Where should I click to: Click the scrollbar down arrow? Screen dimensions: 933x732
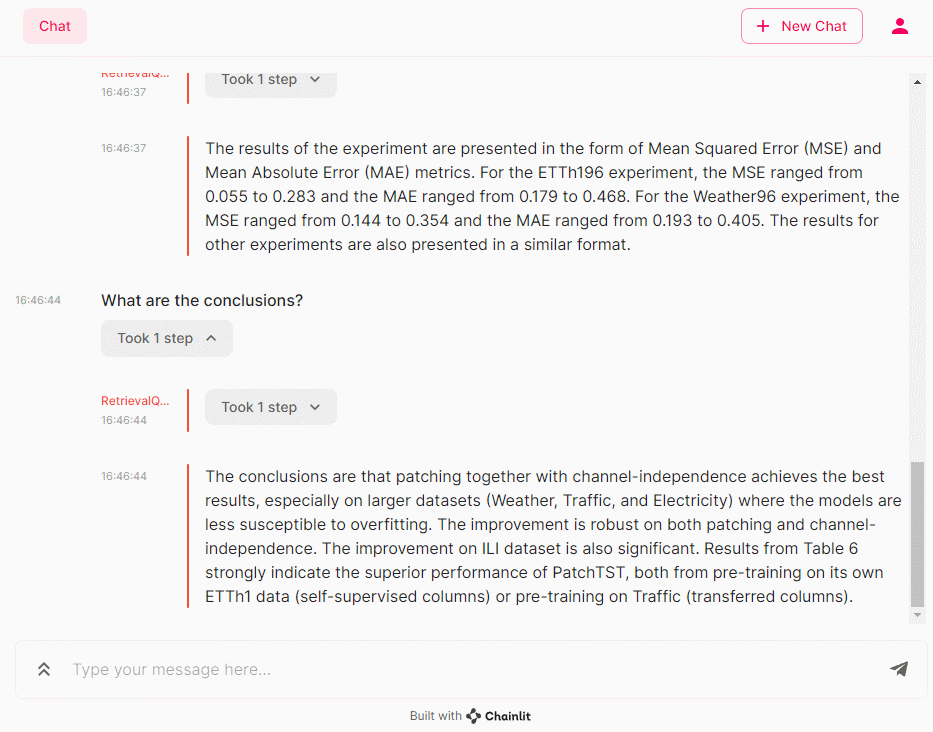click(x=918, y=615)
